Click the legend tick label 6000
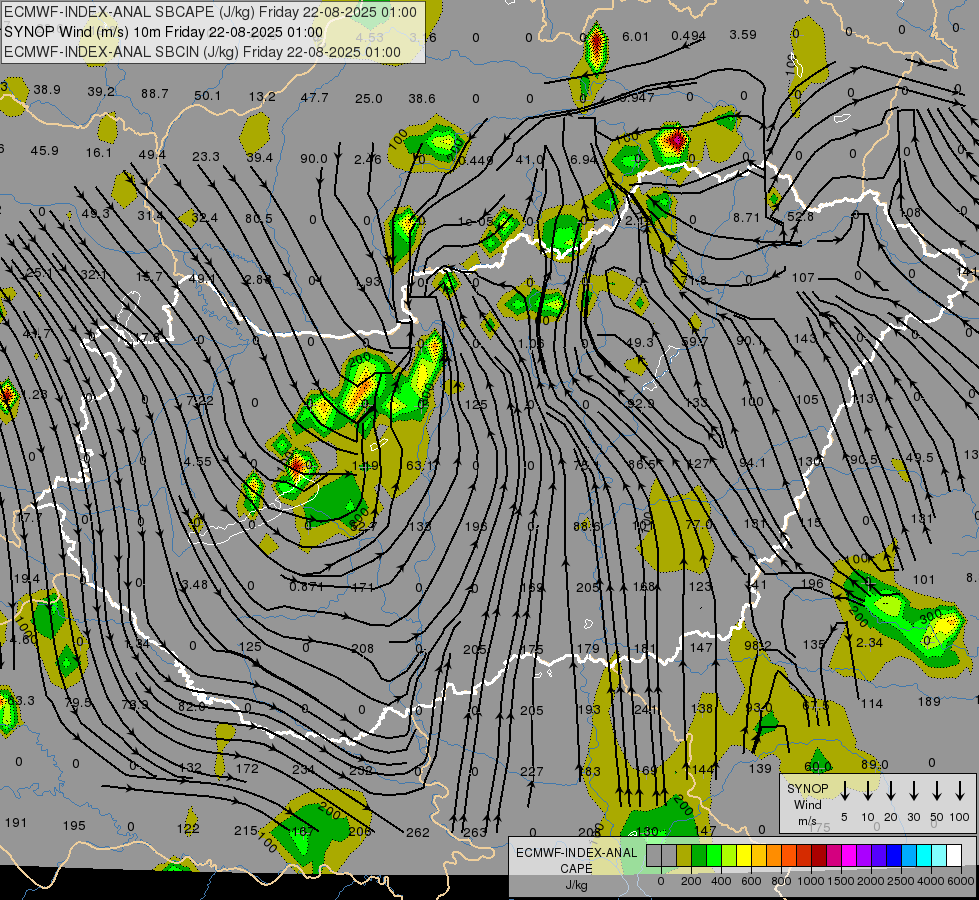 coord(960,881)
